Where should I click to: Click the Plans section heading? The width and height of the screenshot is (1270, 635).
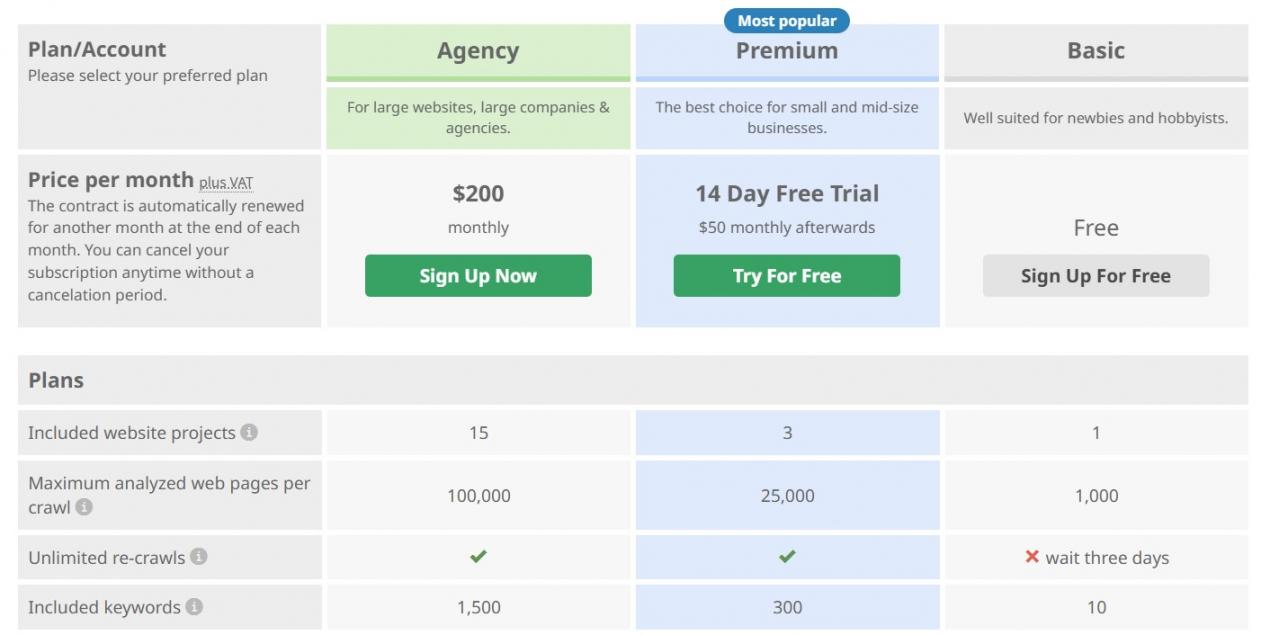point(56,380)
